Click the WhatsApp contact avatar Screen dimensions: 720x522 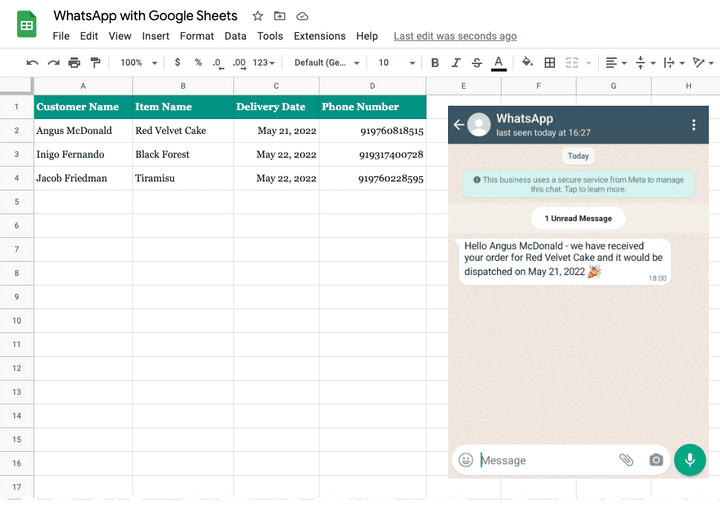(x=479, y=124)
